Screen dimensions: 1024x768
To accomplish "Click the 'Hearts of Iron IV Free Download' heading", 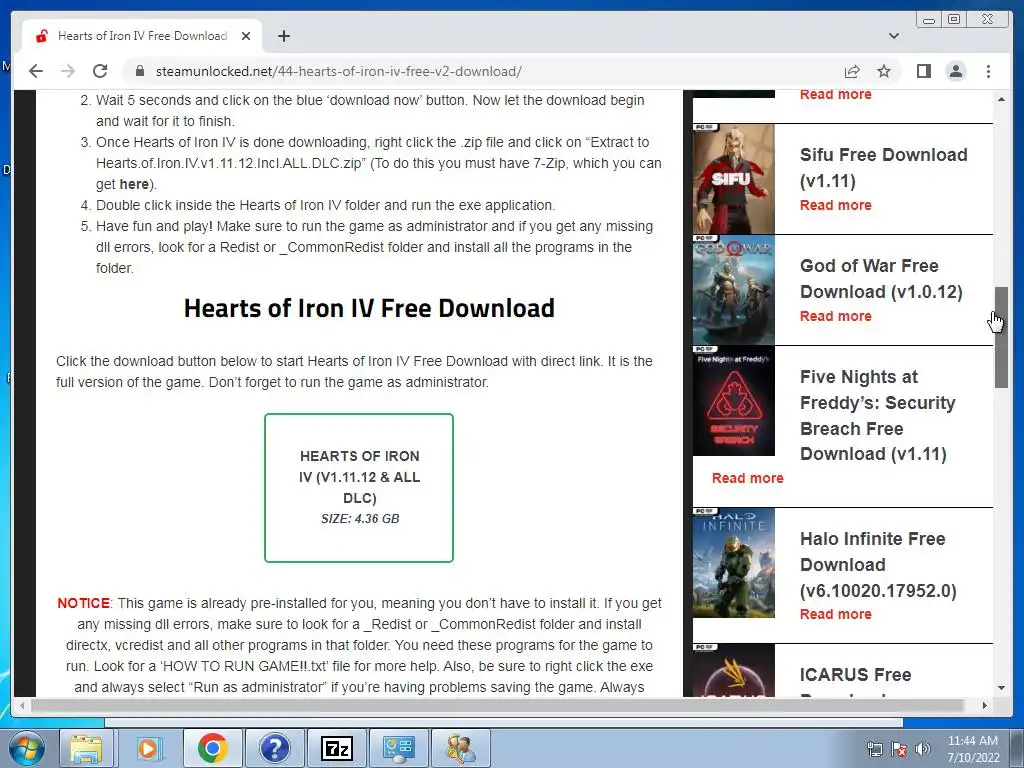I will tap(369, 308).
